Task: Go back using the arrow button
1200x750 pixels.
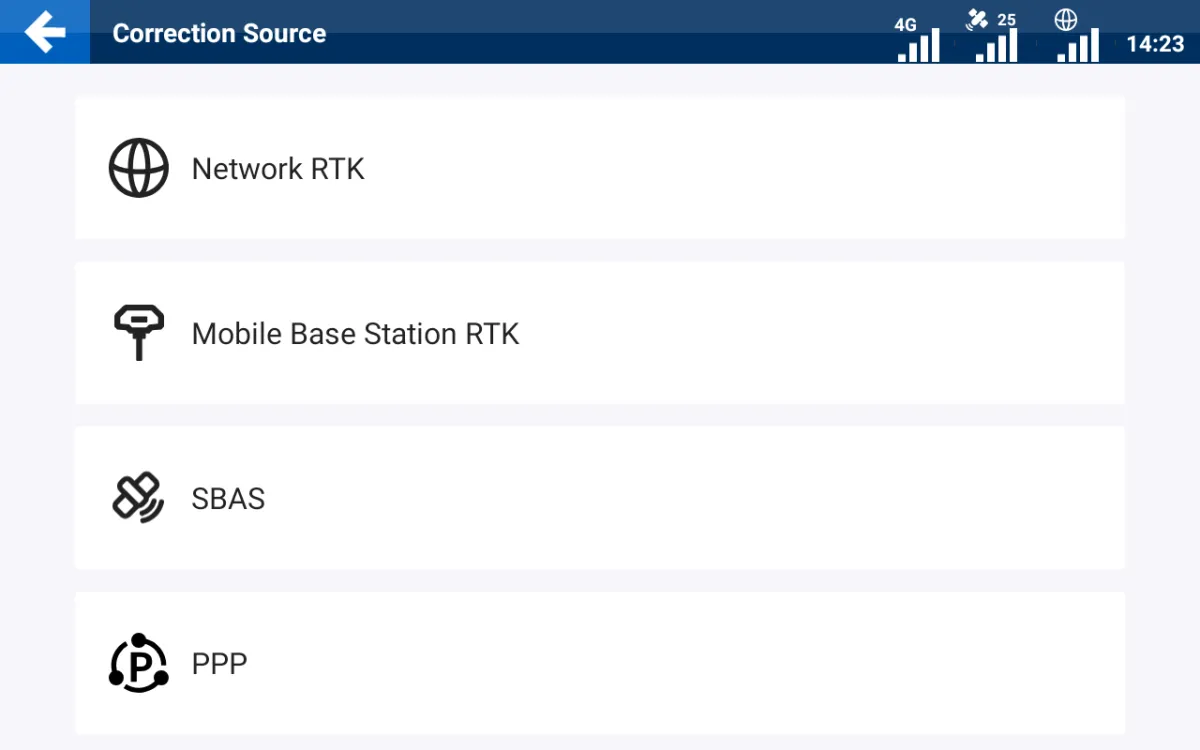Action: click(x=45, y=32)
